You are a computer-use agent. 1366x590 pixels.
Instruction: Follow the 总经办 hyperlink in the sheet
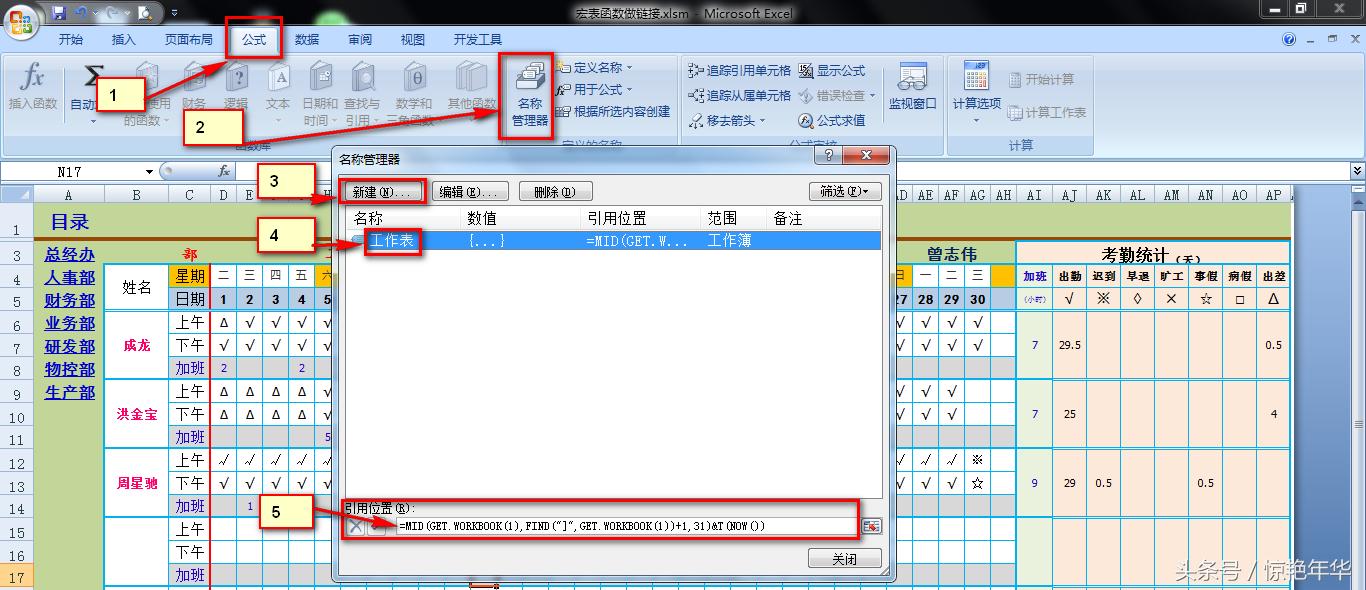tap(68, 254)
